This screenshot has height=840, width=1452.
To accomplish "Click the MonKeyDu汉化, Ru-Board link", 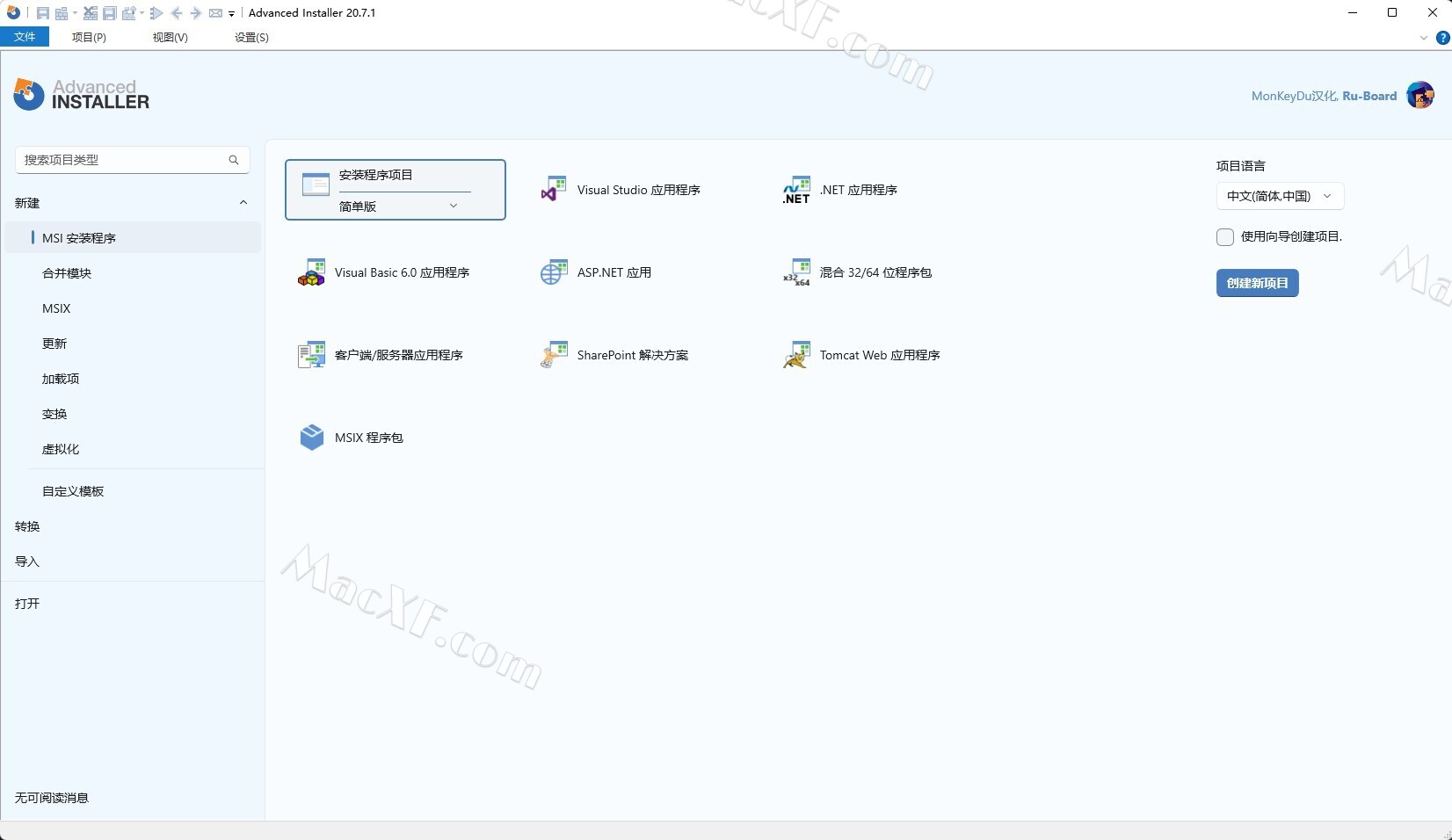I will point(1324,96).
